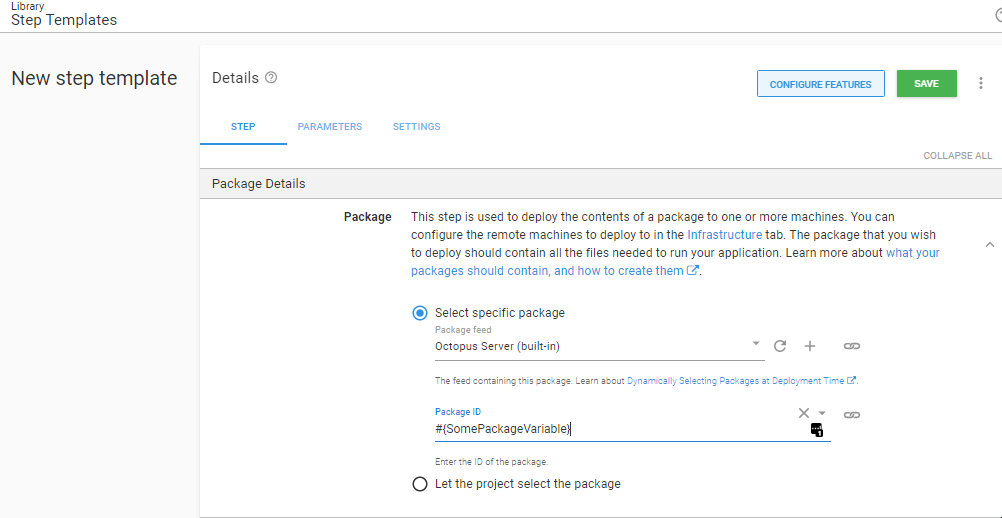Image resolution: width=1002 pixels, height=518 pixels.
Task: Click the 'New step template' heading
Action: [95, 78]
